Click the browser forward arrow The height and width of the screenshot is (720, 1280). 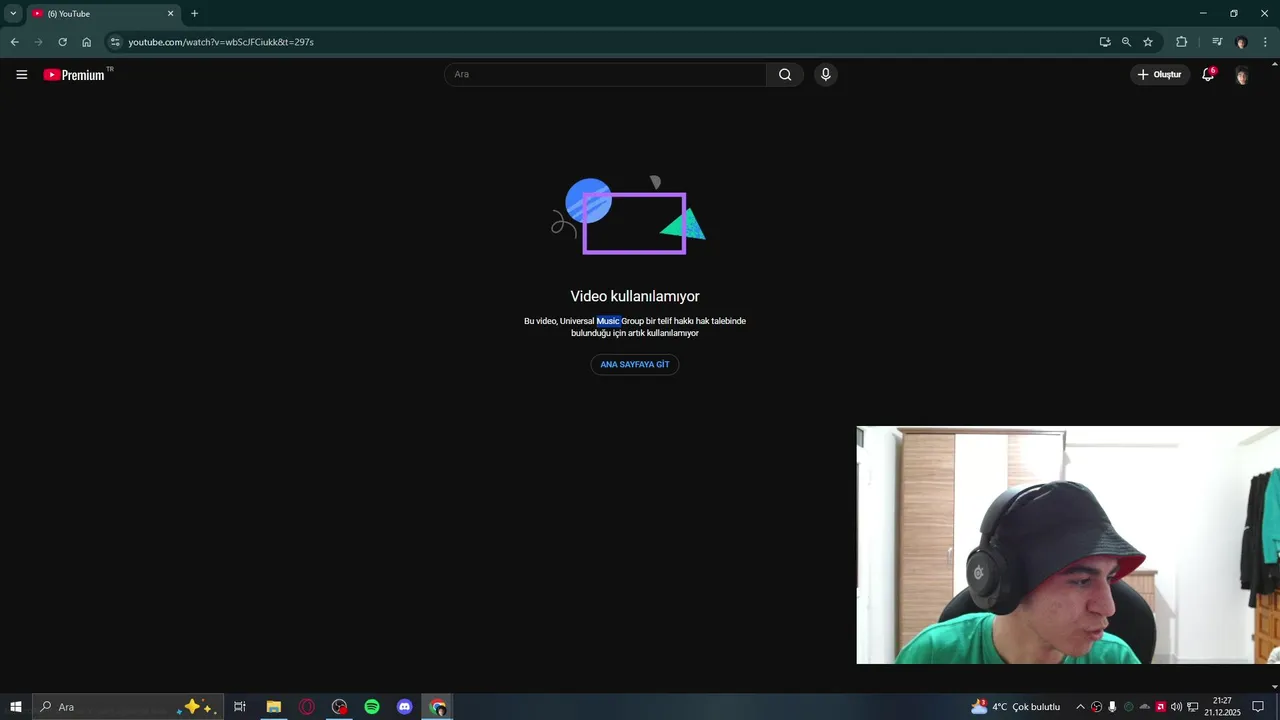click(x=38, y=42)
